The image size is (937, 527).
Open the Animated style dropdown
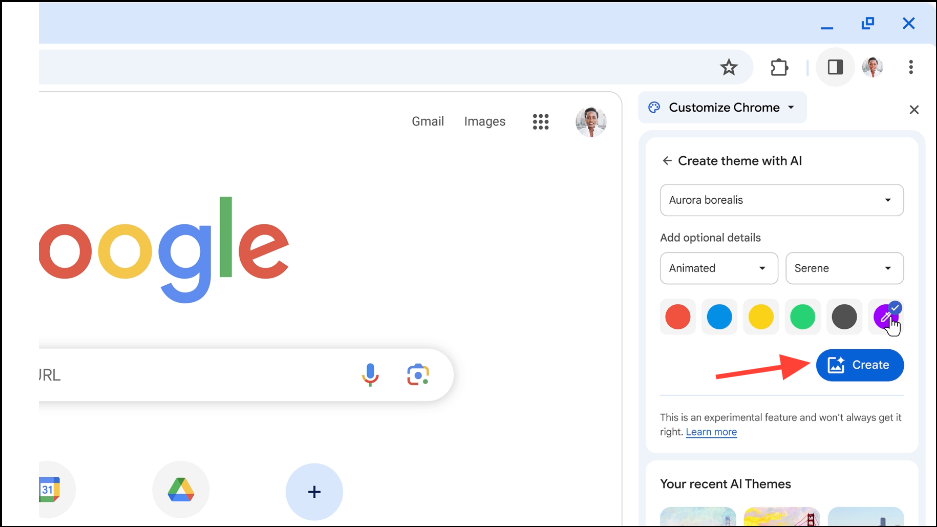(x=719, y=268)
